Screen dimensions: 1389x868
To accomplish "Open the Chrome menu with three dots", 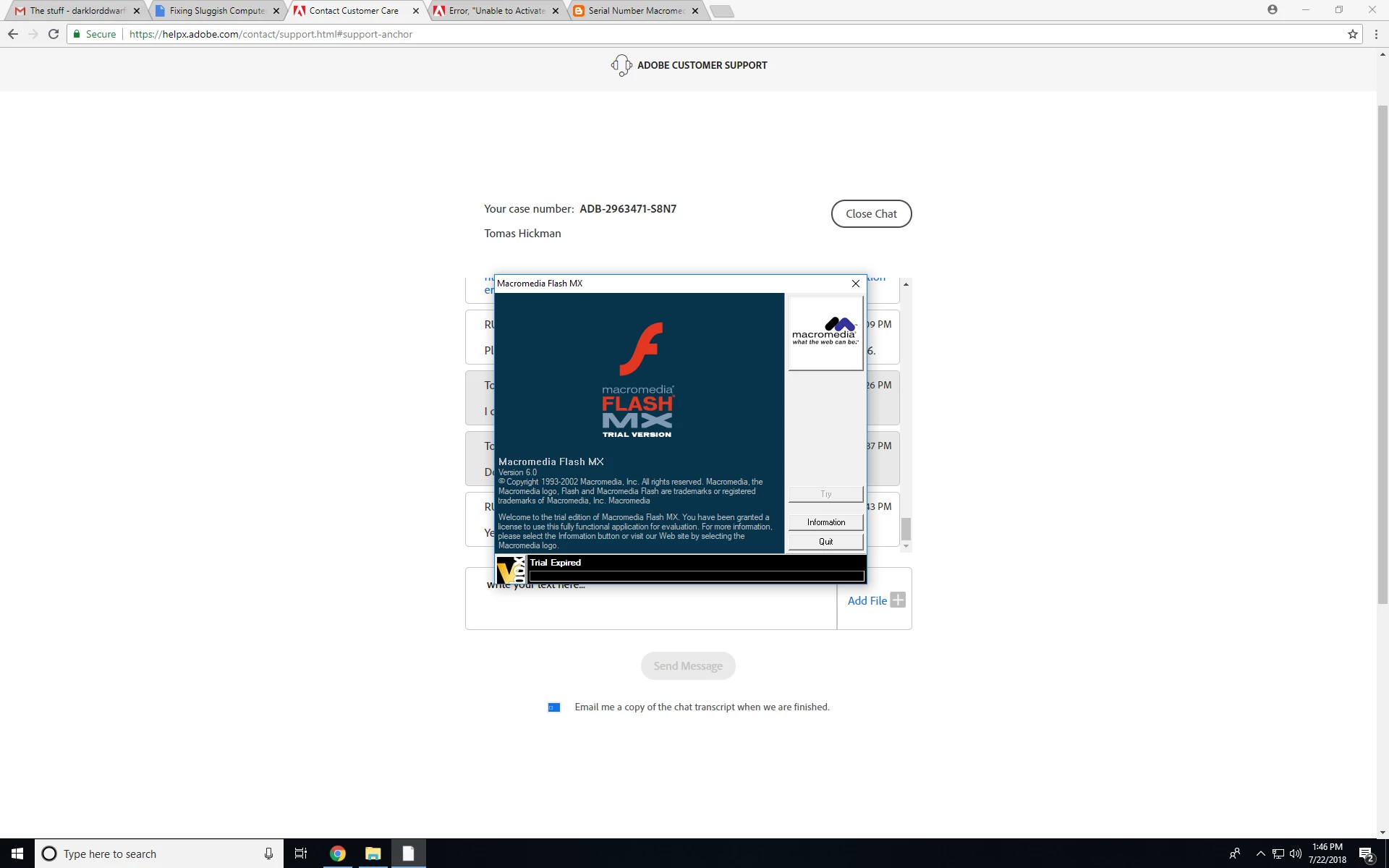I will coord(1376,34).
